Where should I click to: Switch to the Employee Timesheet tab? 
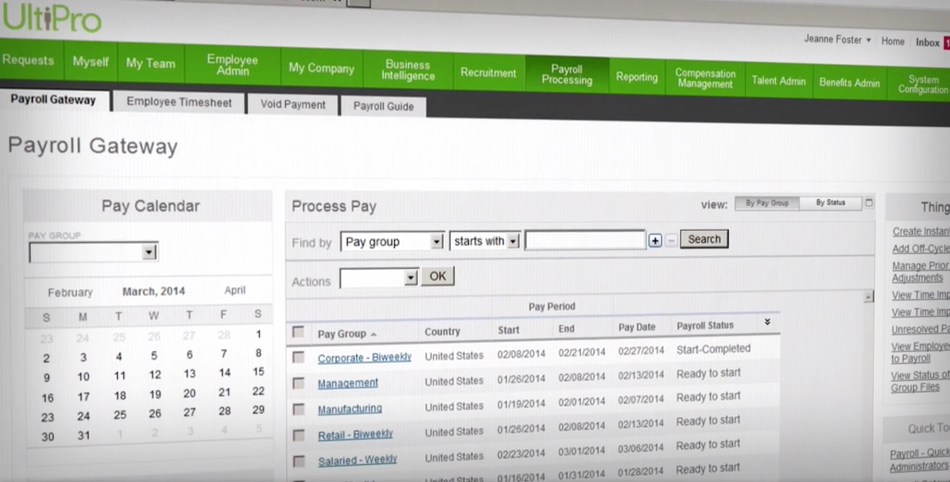pyautogui.click(x=179, y=102)
